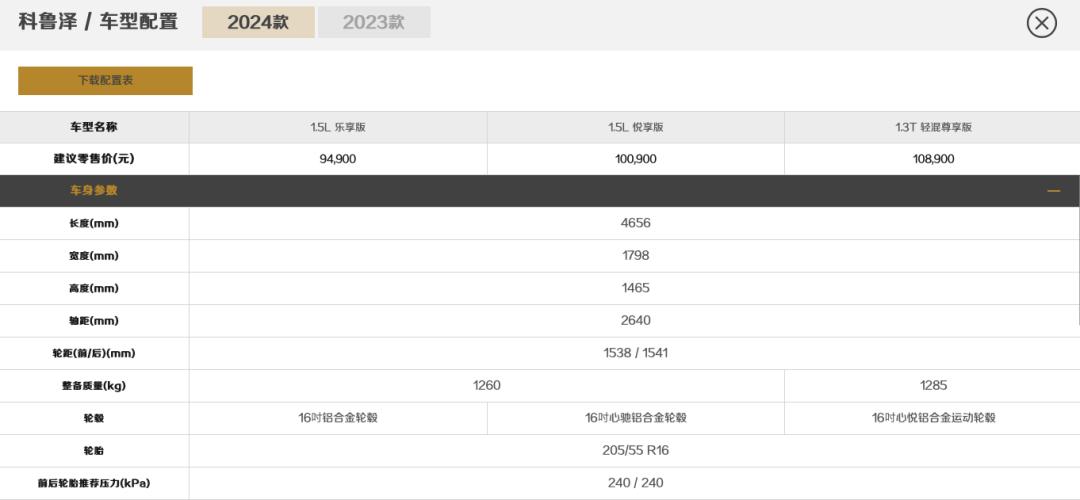Click the 205/55 R16 tire value
The image size is (1080, 500).
point(635,450)
